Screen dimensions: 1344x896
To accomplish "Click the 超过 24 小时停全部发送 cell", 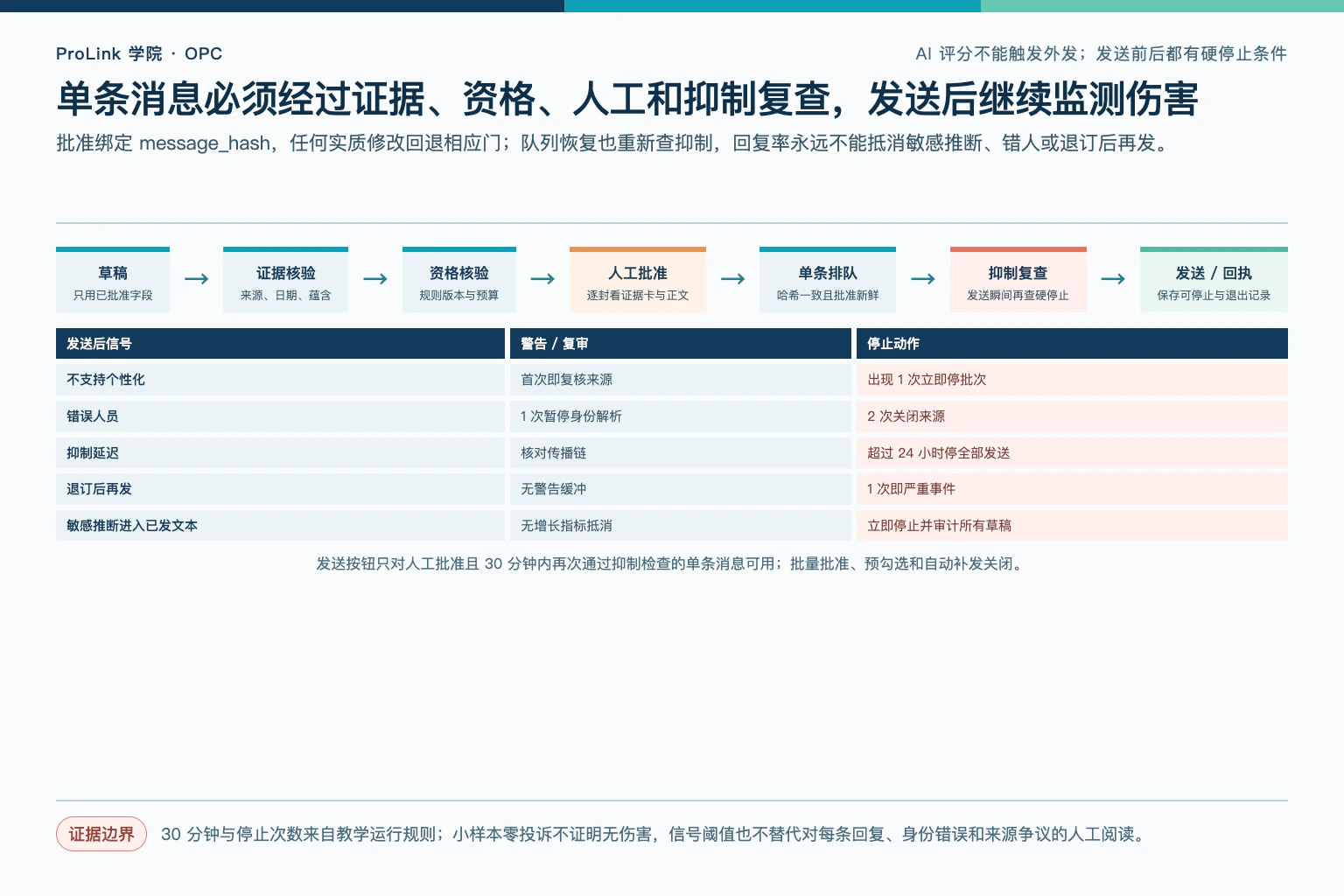I will pos(1072,453).
